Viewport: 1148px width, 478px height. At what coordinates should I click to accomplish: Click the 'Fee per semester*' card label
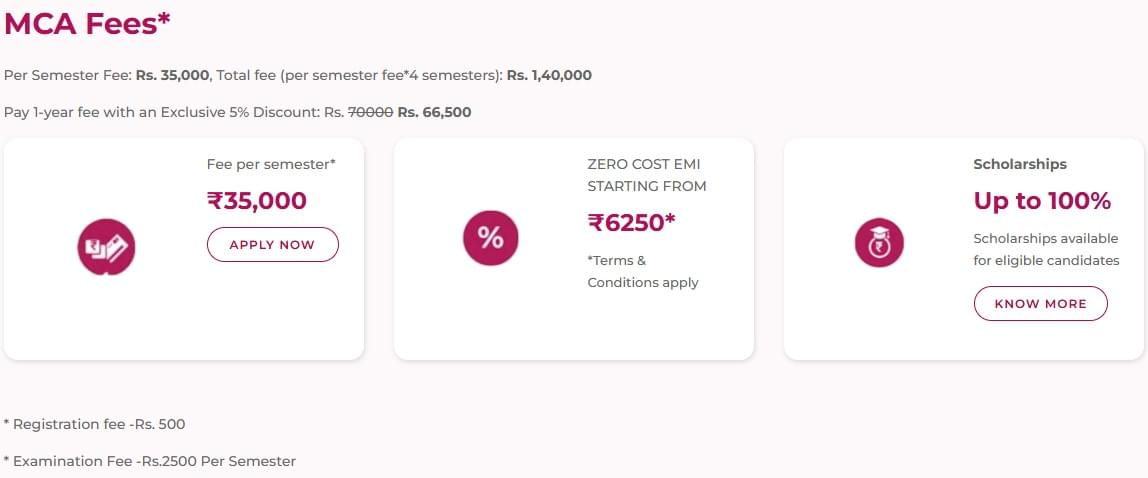(x=271, y=164)
